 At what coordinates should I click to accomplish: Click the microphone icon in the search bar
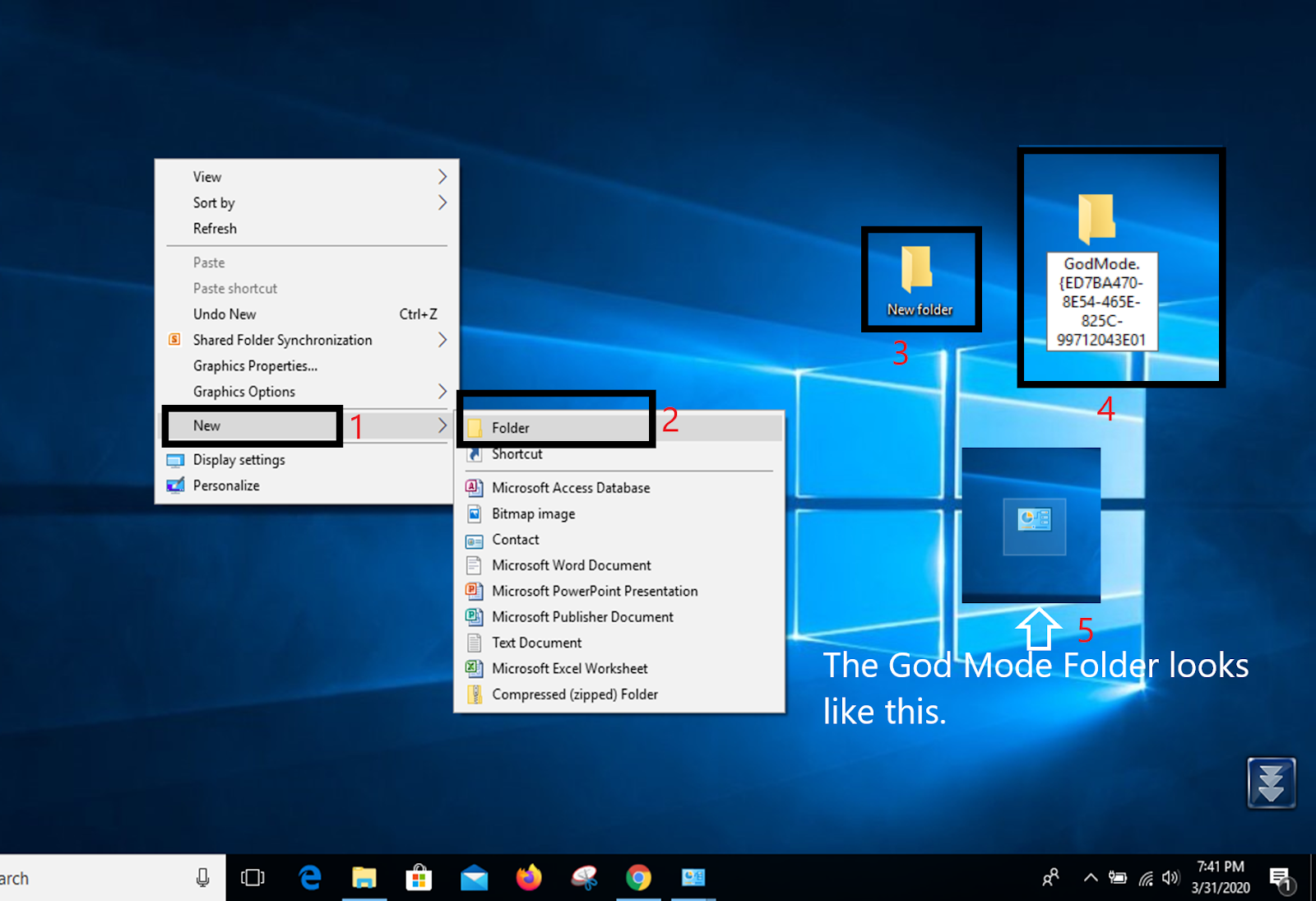[202, 878]
